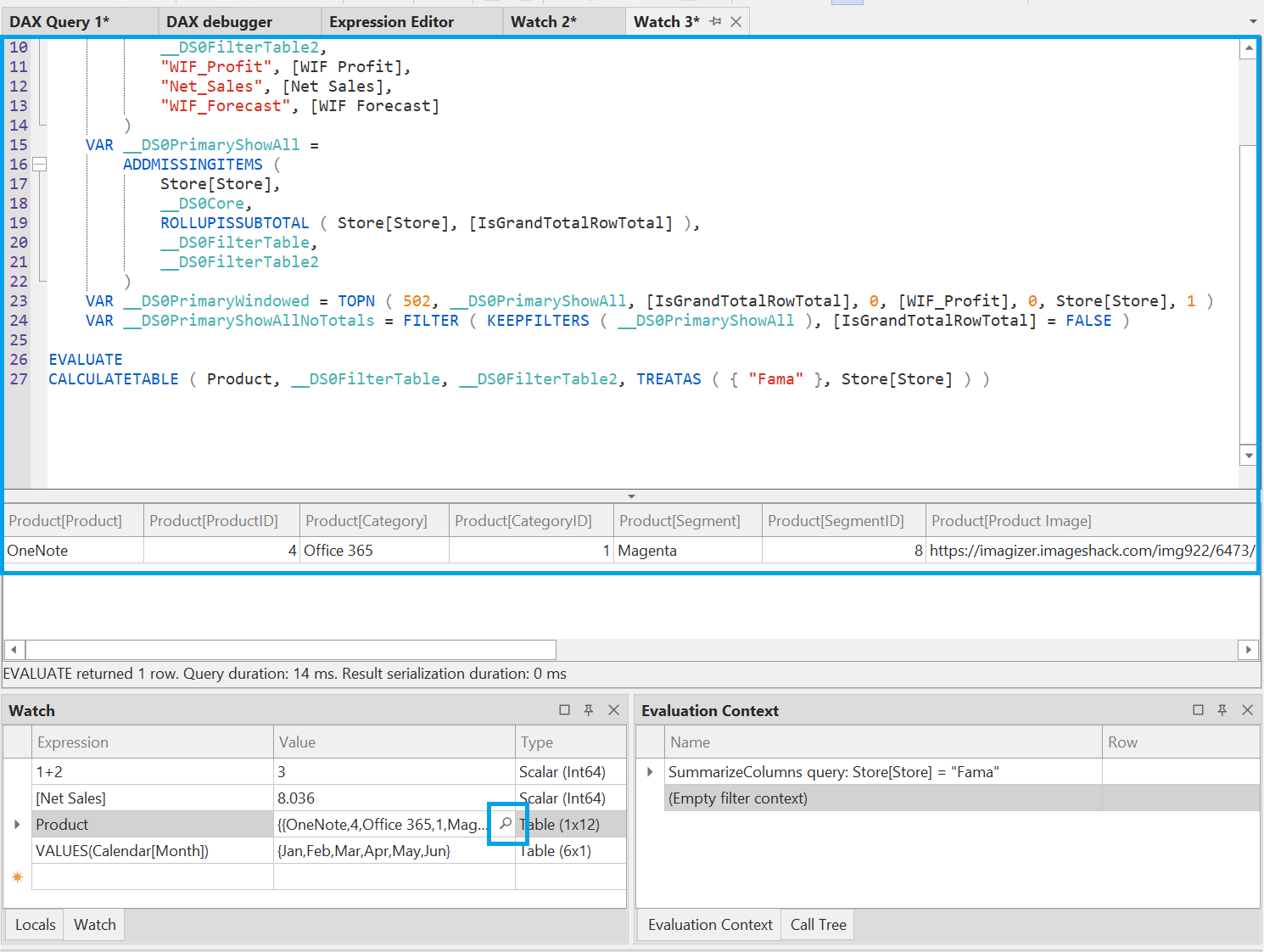Expand the Product row in Watch
The width and height of the screenshot is (1264, 952).
[x=17, y=825]
